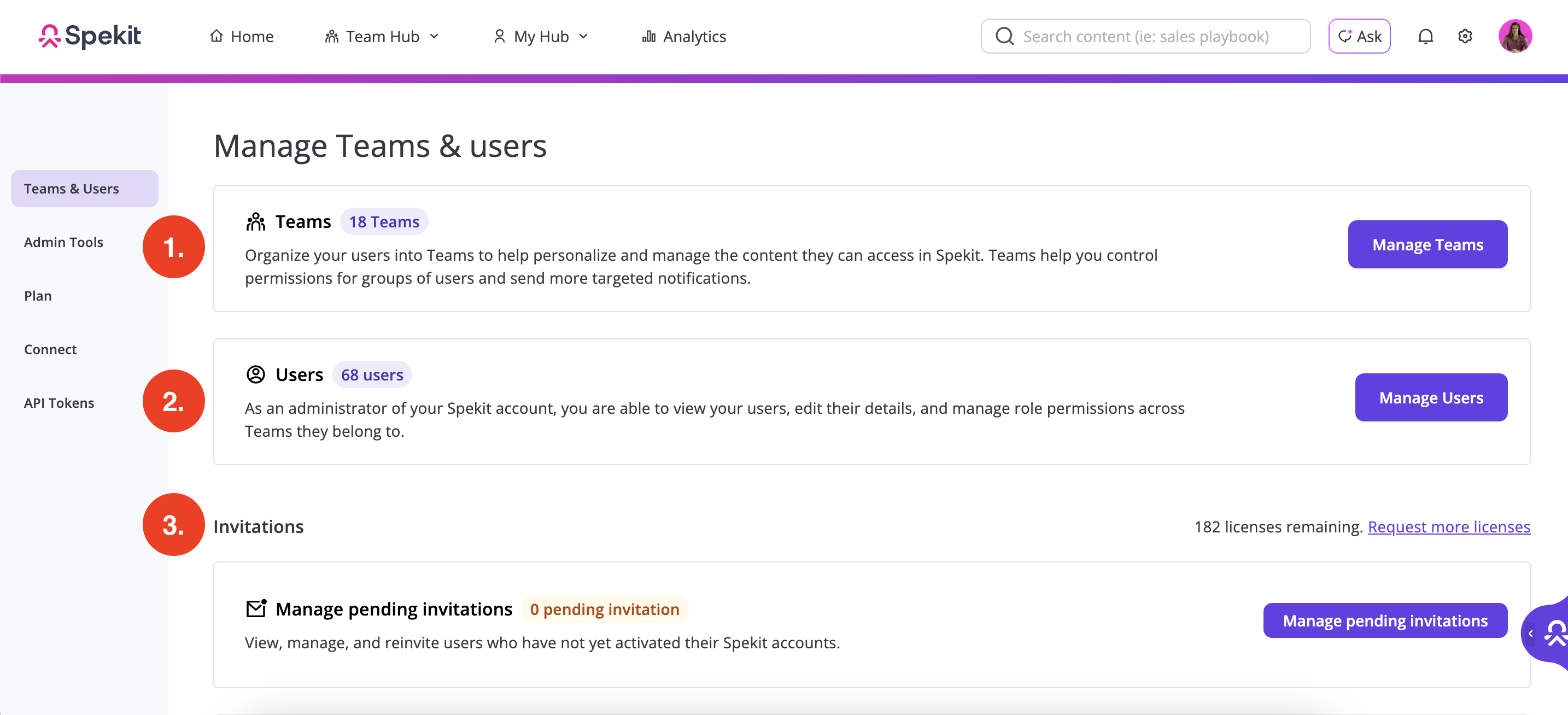Click the Invitations section heading
Viewport: 1568px width, 715px height.
(x=259, y=526)
